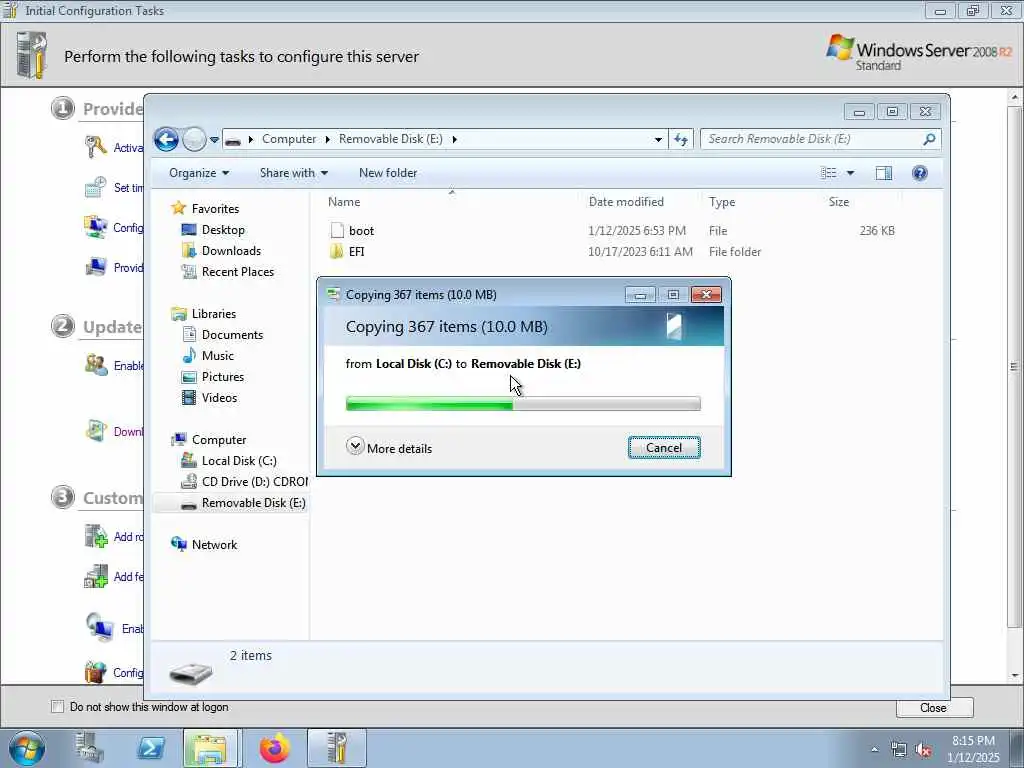Click the copy progress bar
This screenshot has width=1024, height=768.
523,404
